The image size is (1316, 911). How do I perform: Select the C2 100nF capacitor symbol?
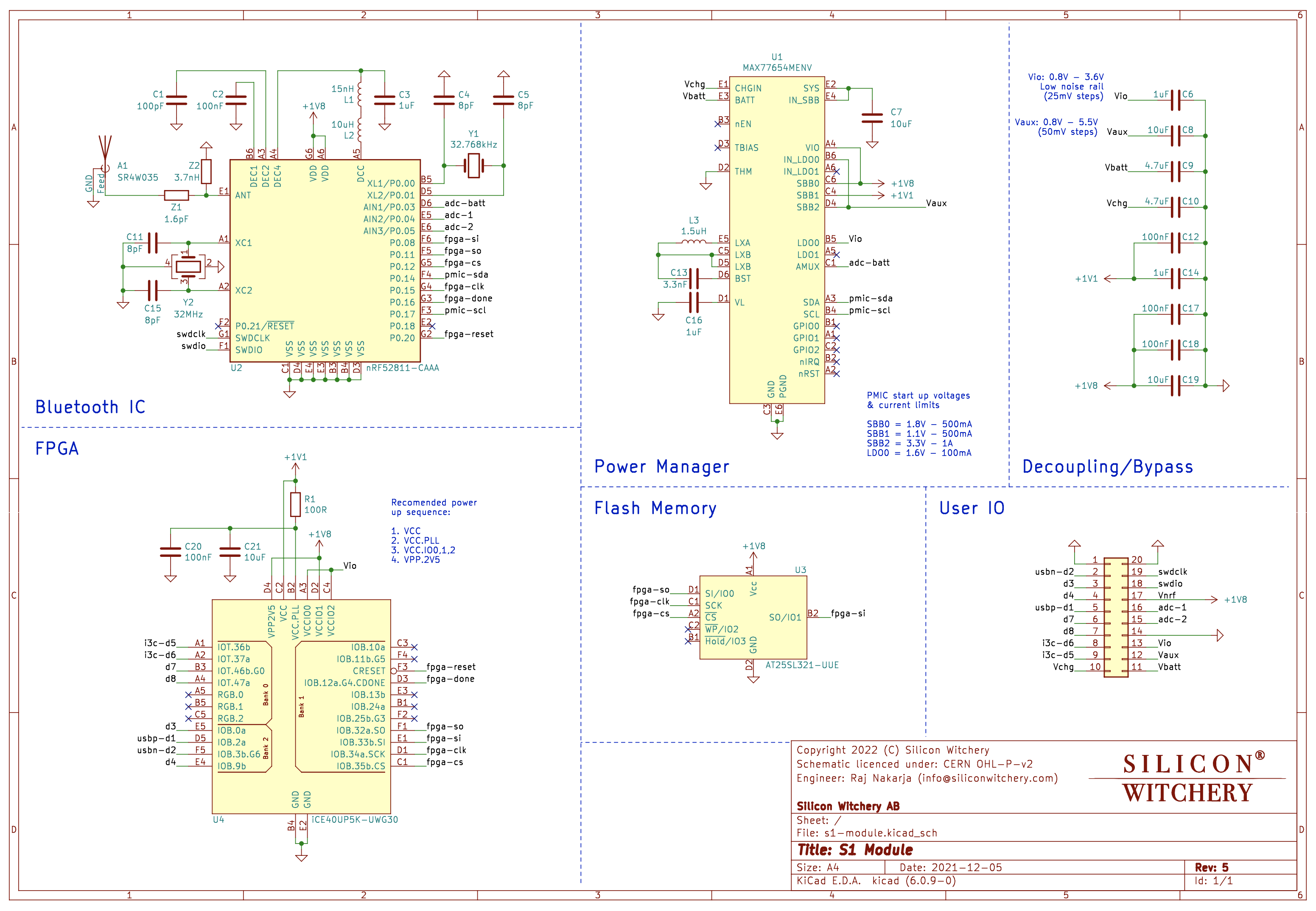236,101
